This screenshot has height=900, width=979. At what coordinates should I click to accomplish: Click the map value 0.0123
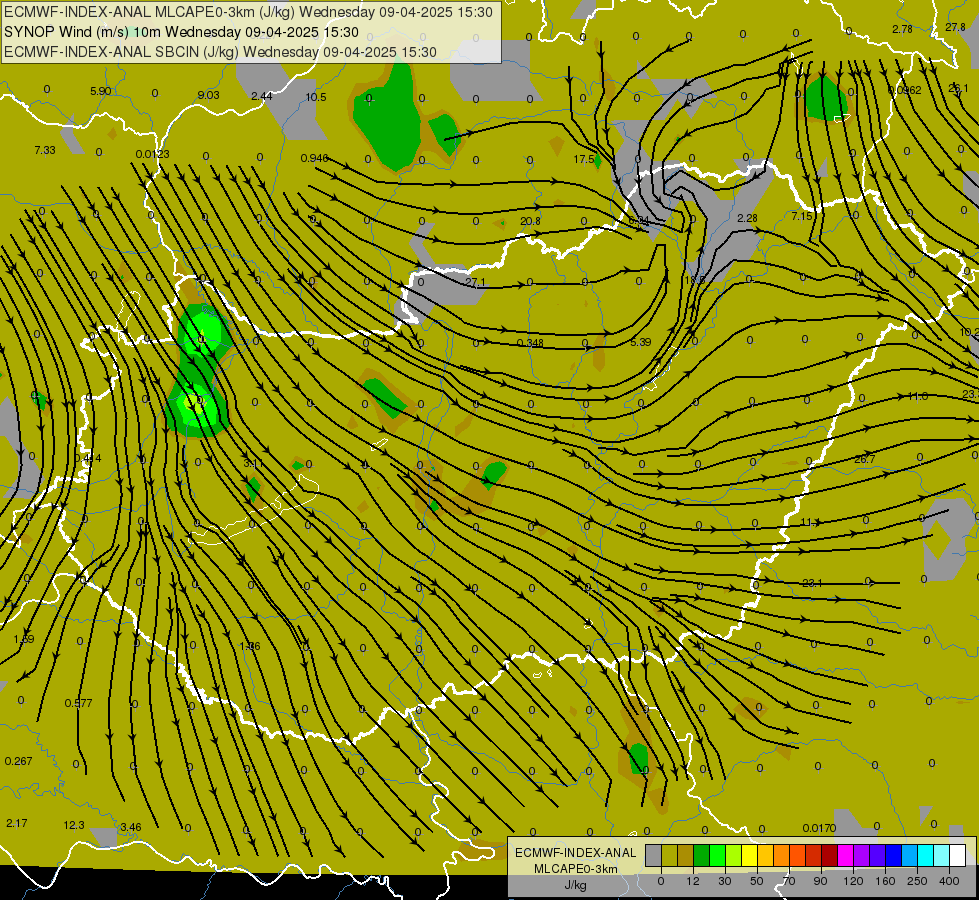[x=152, y=154]
